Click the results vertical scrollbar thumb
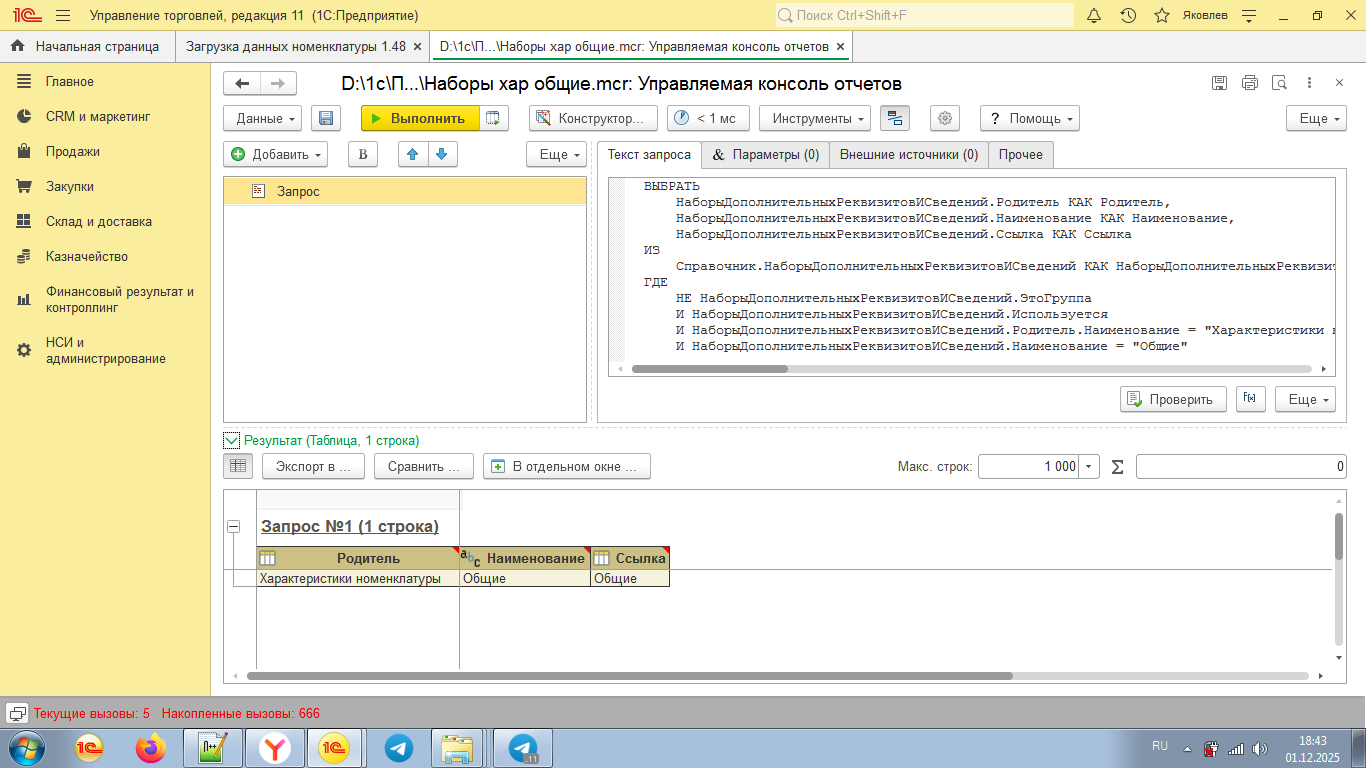This screenshot has height=768, width=1366. pos(1339,536)
